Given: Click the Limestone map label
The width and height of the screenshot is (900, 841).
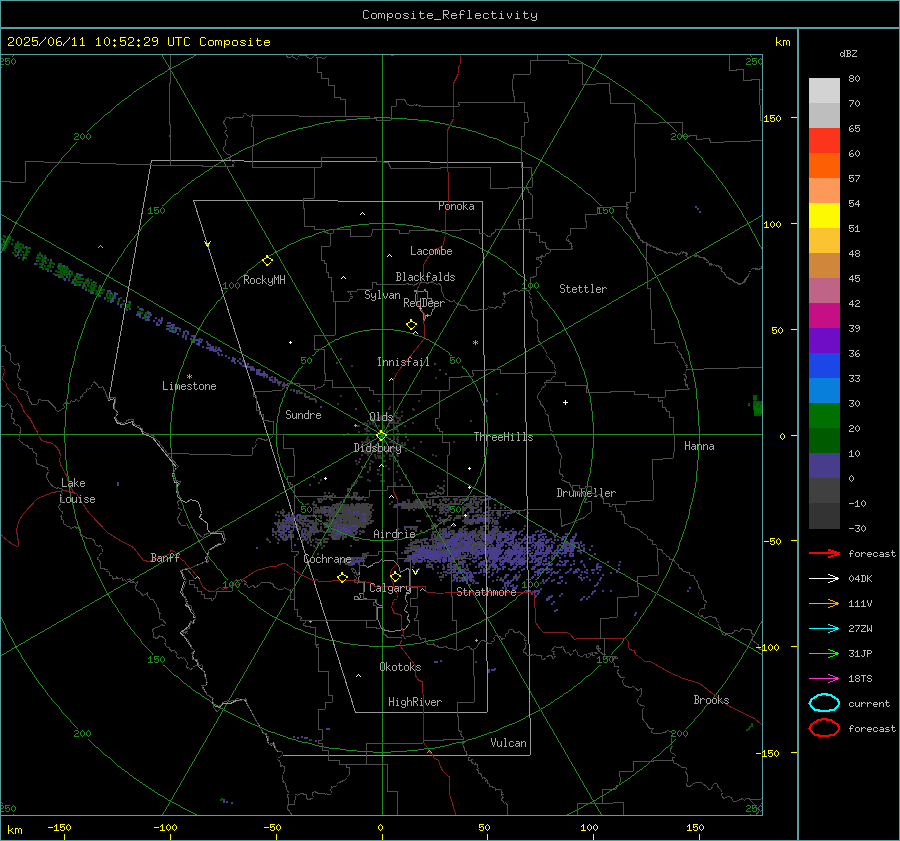Looking at the screenshot, I should 189,386.
